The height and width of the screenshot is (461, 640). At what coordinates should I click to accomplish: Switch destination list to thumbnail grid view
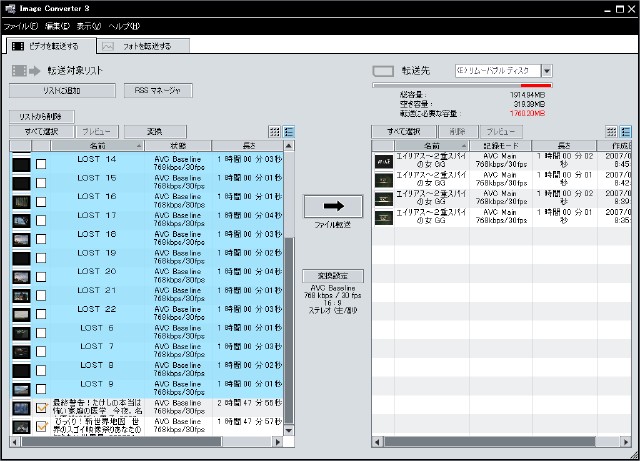point(611,132)
